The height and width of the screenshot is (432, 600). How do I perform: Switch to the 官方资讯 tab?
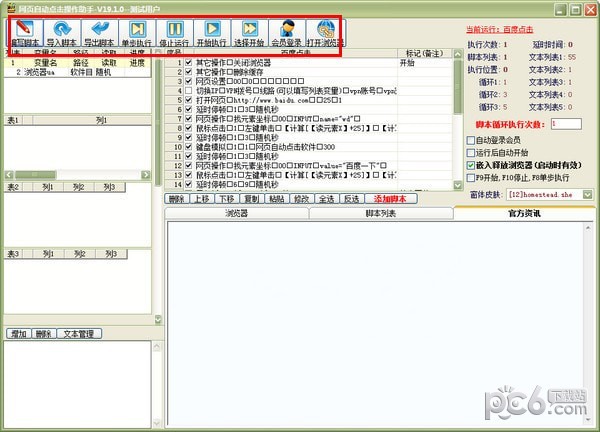coord(524,213)
